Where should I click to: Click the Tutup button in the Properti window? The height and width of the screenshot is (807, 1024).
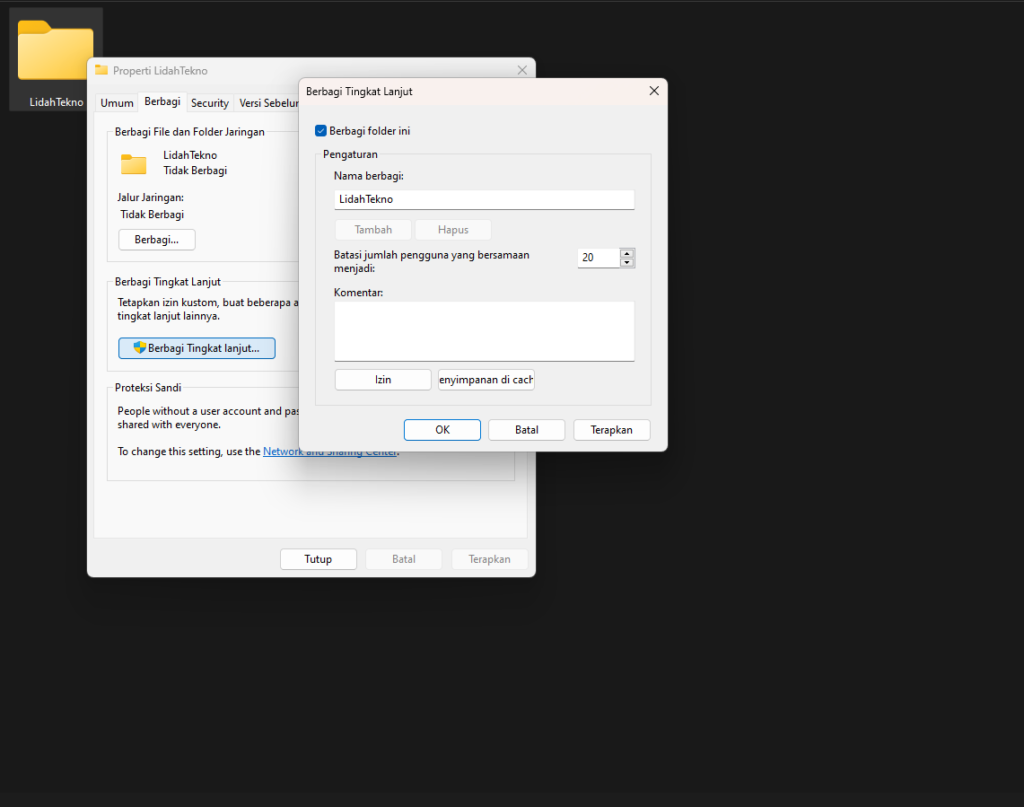coord(318,559)
